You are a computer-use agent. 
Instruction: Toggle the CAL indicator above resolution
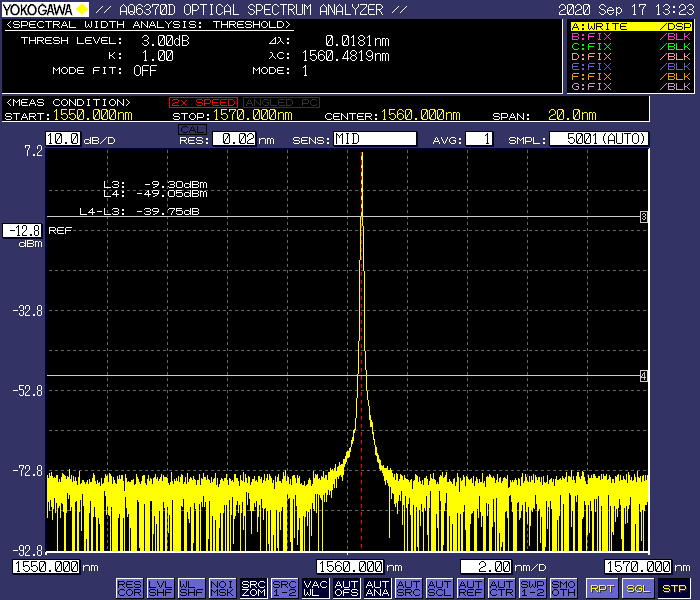pos(191,128)
